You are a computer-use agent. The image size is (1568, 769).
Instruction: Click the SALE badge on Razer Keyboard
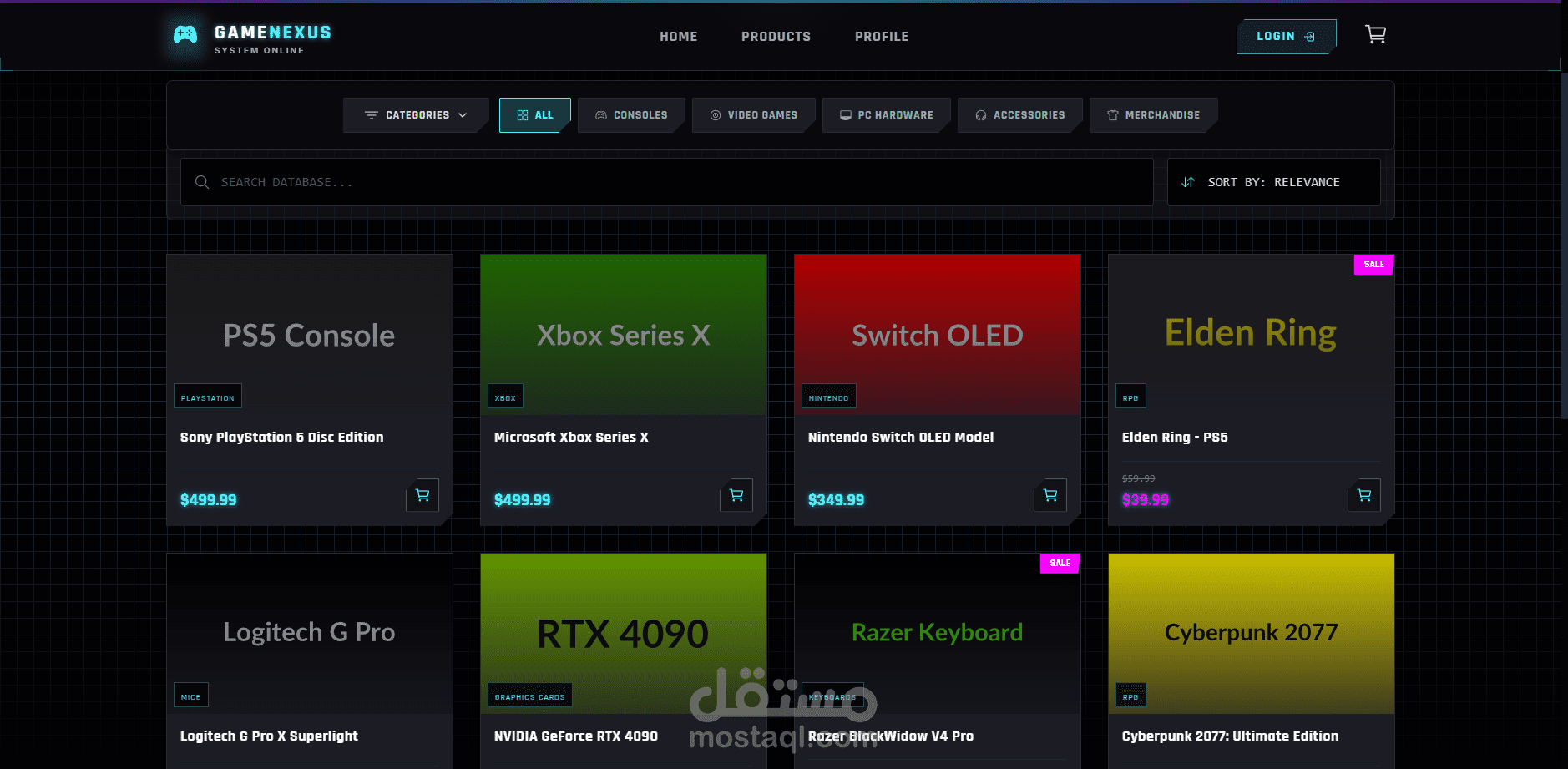tap(1060, 563)
